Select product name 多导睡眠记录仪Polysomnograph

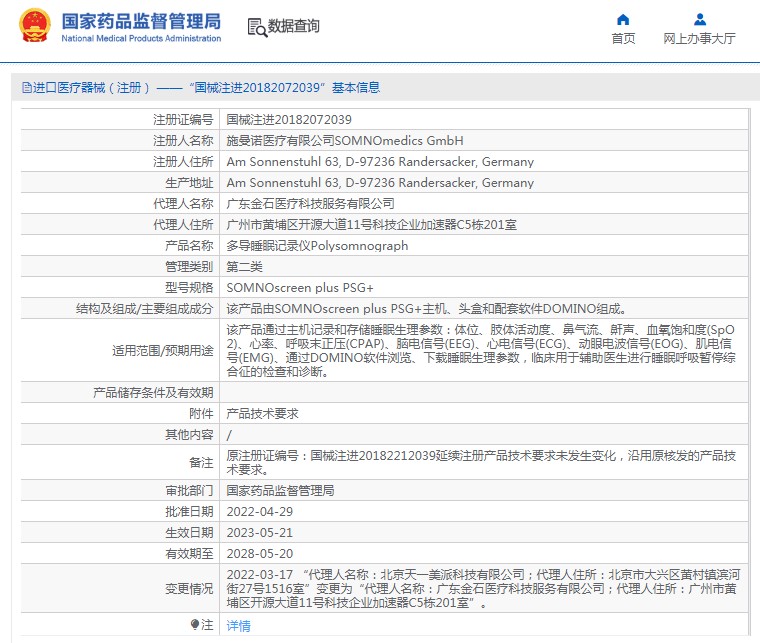point(317,246)
